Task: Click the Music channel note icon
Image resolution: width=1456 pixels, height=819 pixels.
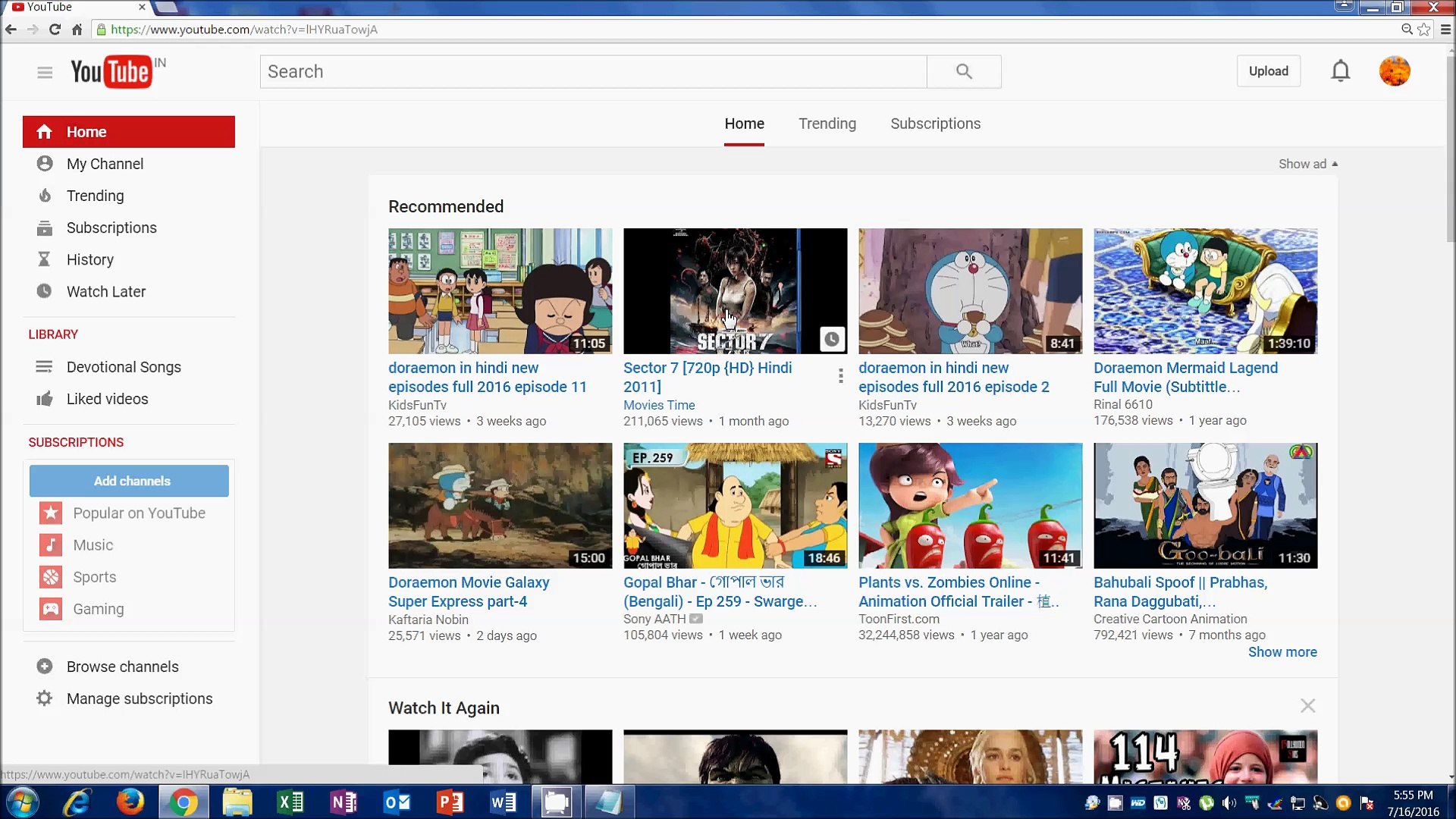Action: [51, 545]
